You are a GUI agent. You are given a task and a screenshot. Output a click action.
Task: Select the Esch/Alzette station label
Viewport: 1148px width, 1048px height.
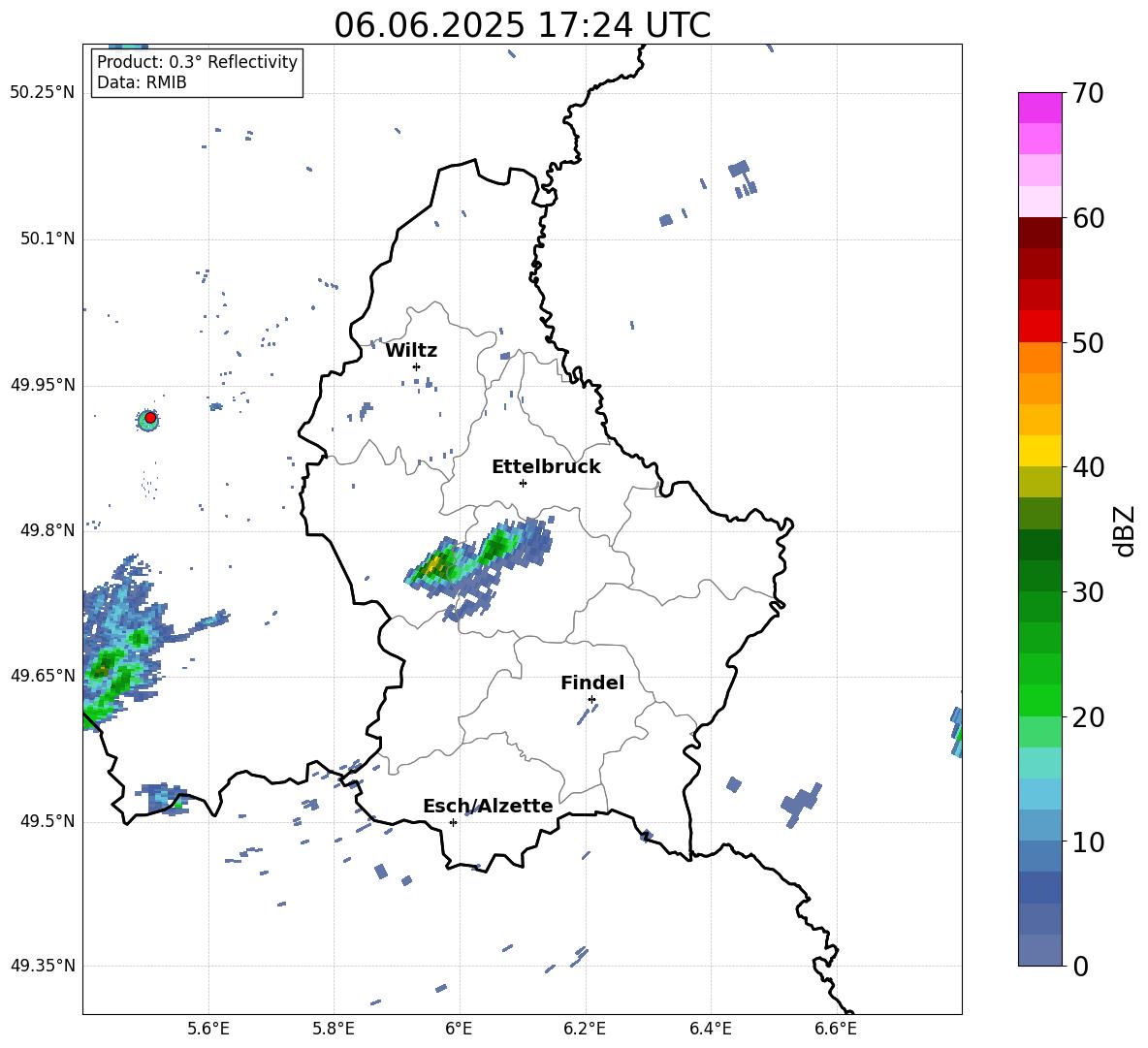point(488,806)
